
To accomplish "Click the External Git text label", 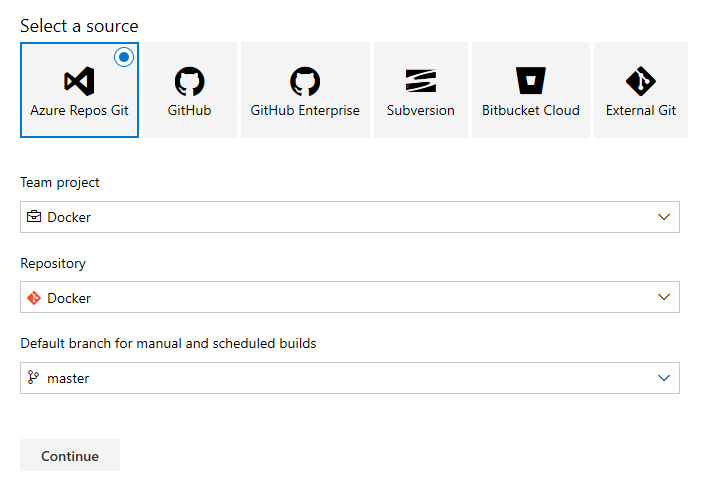I will (641, 110).
